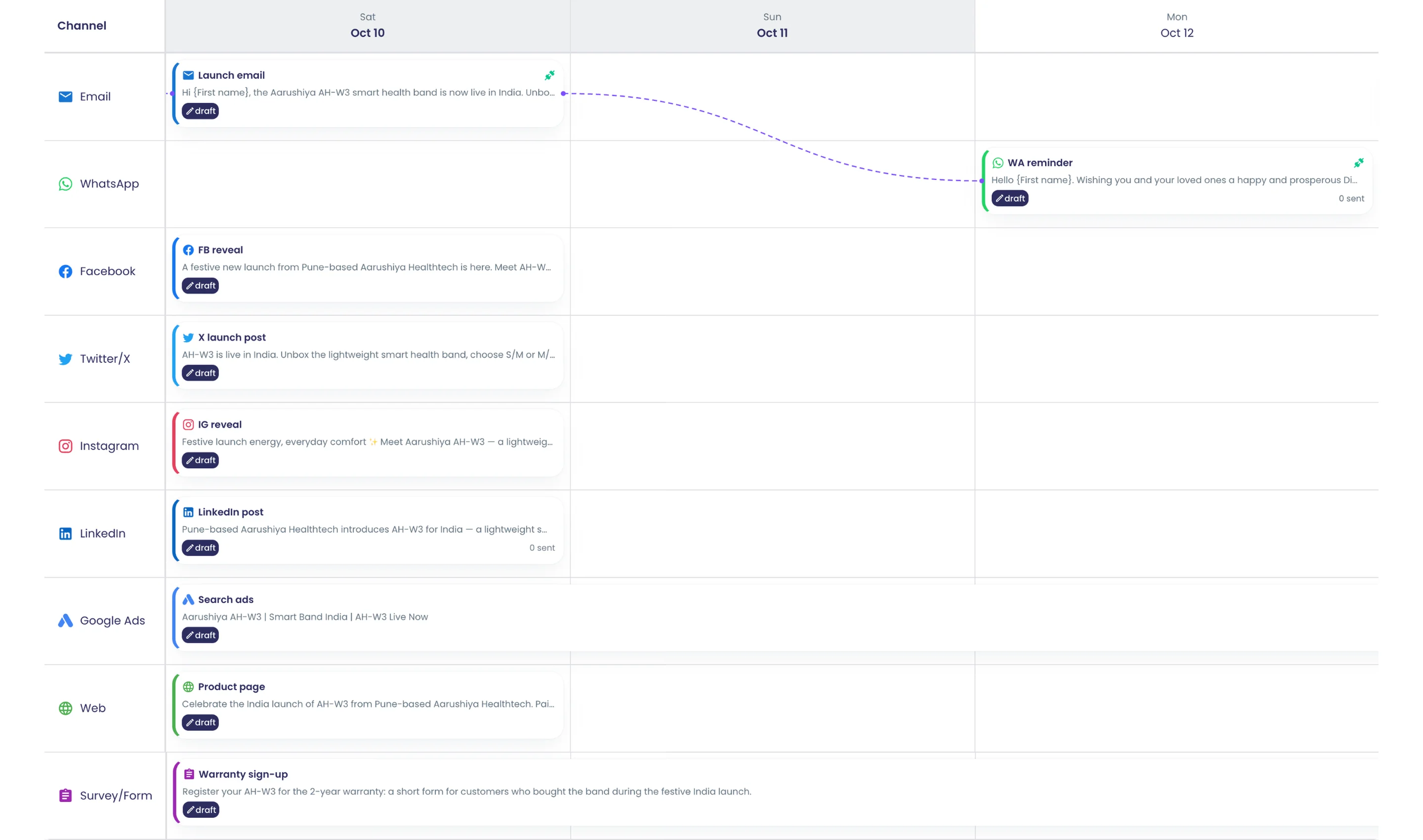Click the LinkedIn channel icon
1423x840 pixels.
coord(66,534)
